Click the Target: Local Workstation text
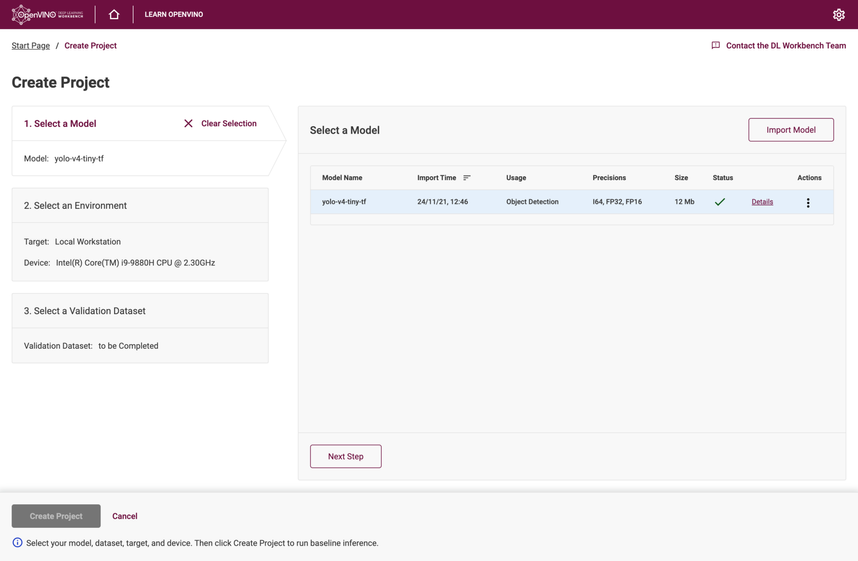This screenshot has height=561, width=858. tap(72, 242)
